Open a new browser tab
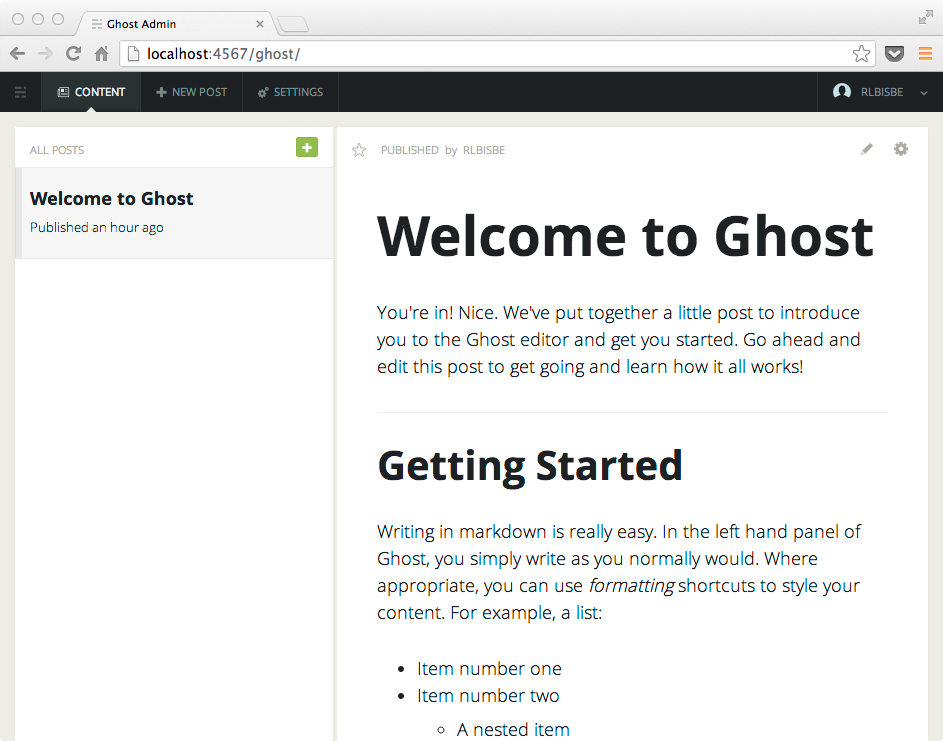This screenshot has height=741, width=943. click(292, 24)
